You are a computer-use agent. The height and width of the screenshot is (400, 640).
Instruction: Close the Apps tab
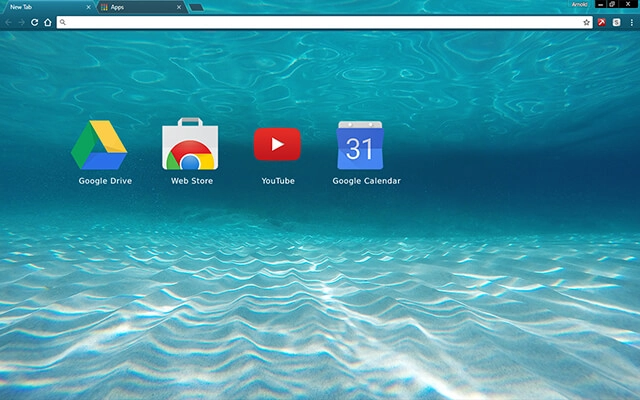click(179, 7)
